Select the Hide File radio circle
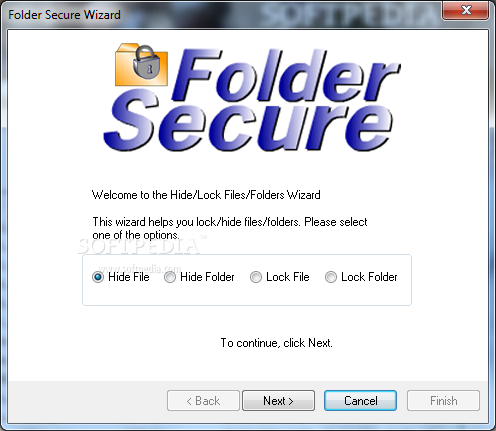The height and width of the screenshot is (431, 496). point(98,277)
